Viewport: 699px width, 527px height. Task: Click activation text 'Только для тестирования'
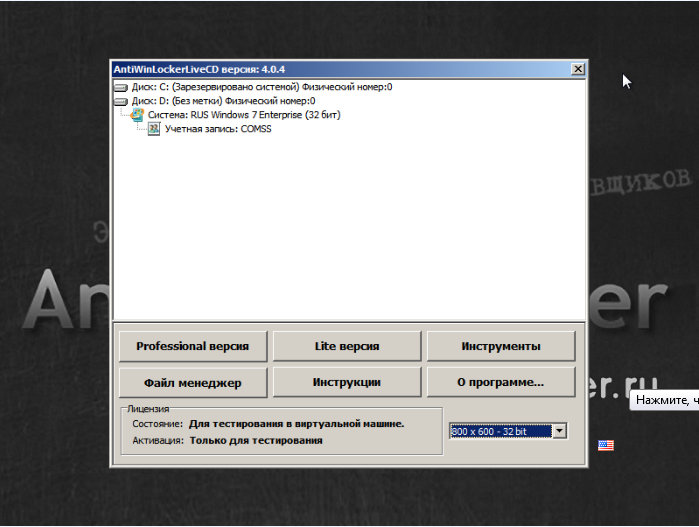[x=256, y=441]
